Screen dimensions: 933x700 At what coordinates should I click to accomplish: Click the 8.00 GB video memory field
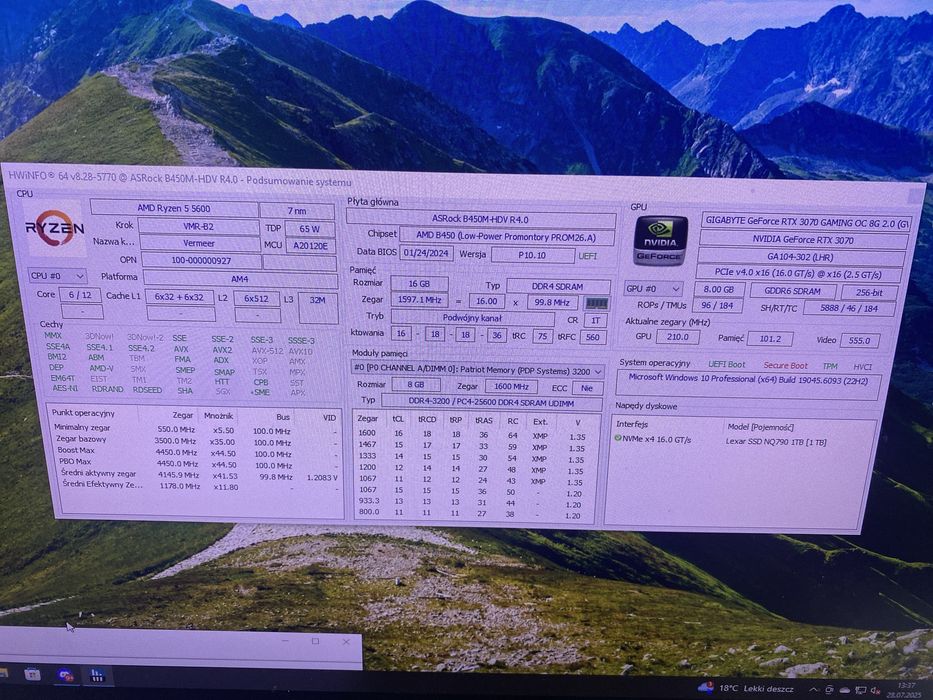point(718,289)
